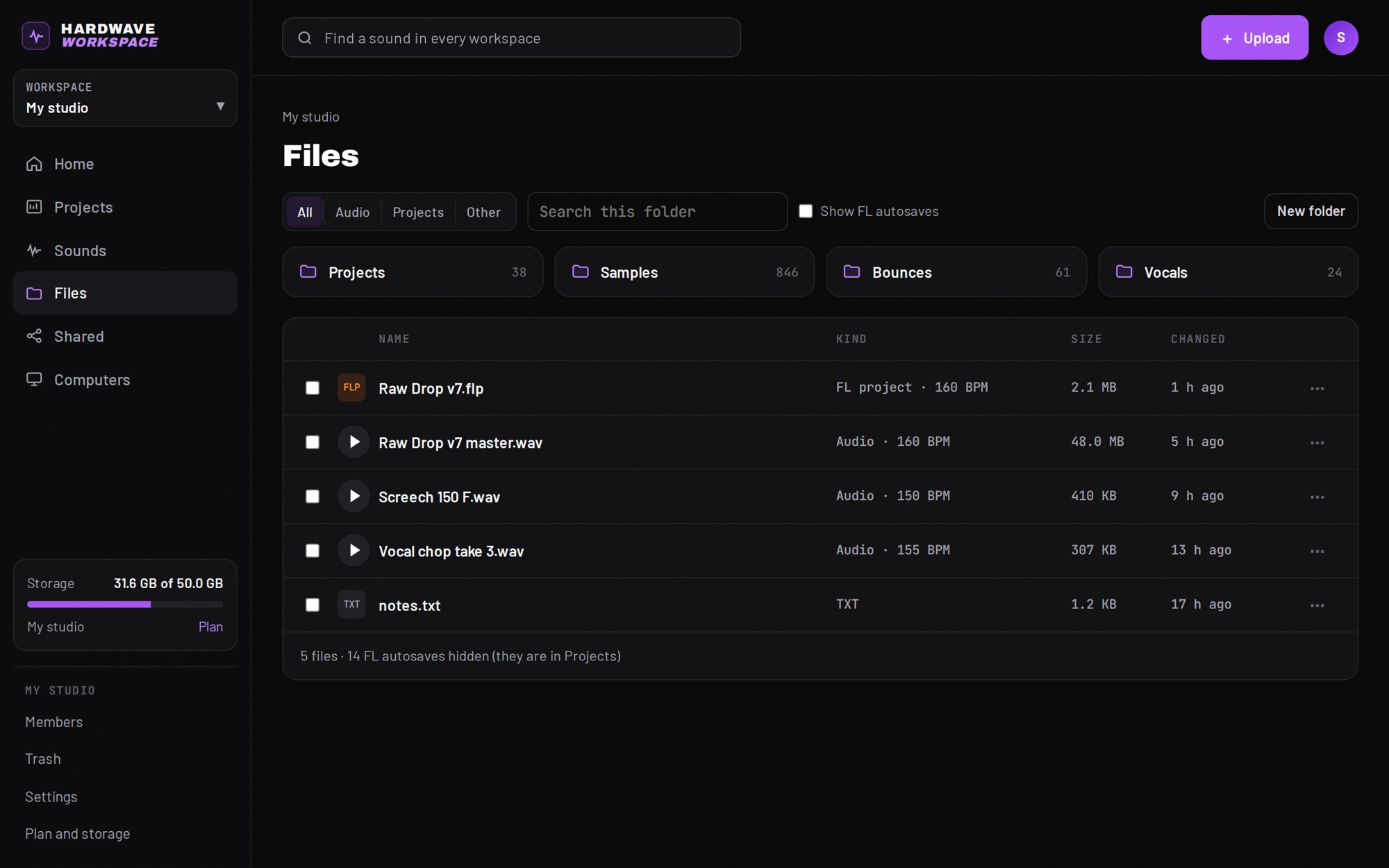Sort by the NAME column header
Screen dimensions: 1389x868
(394, 339)
